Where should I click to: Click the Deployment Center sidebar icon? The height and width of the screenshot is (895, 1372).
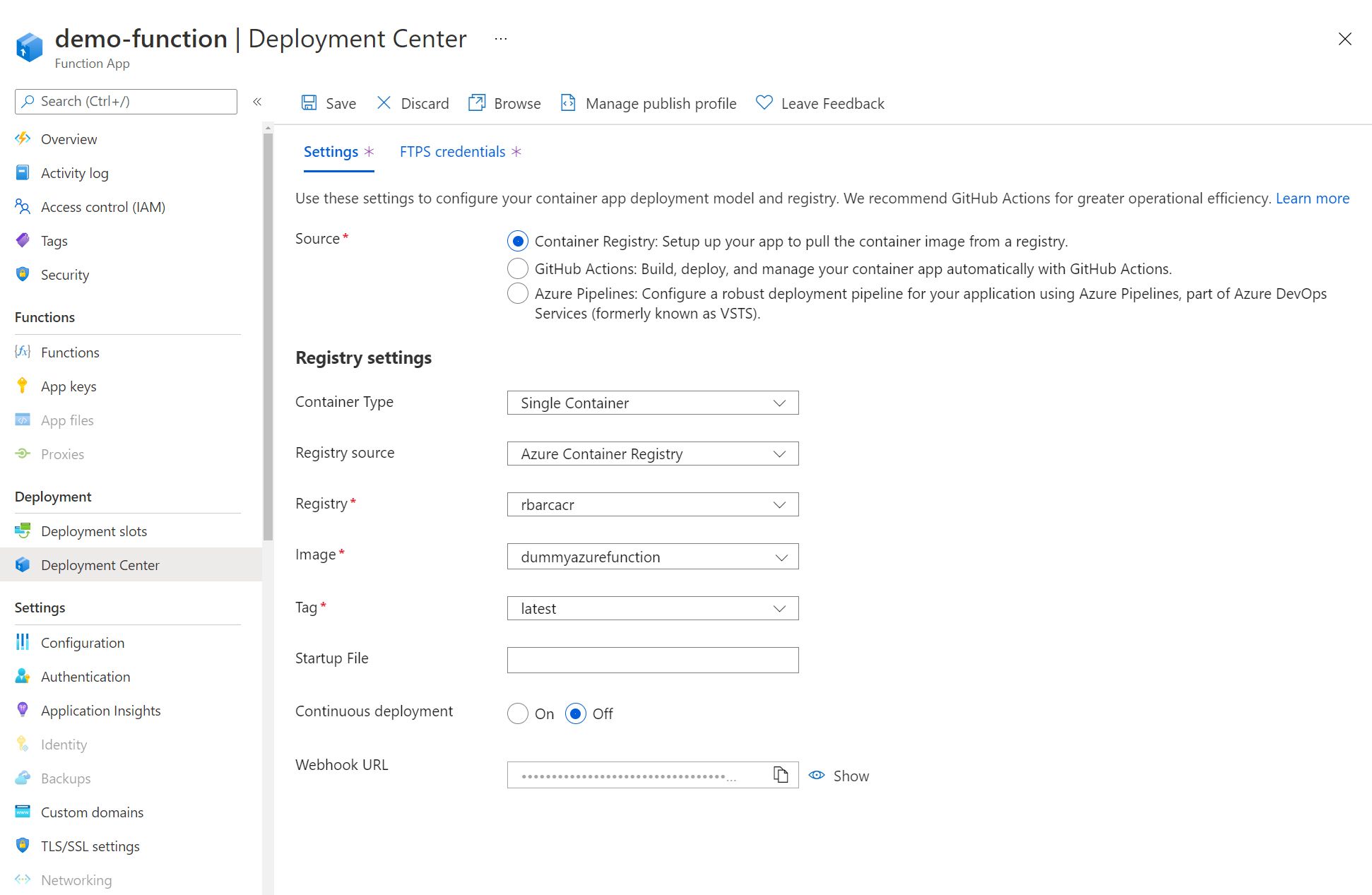point(23,564)
